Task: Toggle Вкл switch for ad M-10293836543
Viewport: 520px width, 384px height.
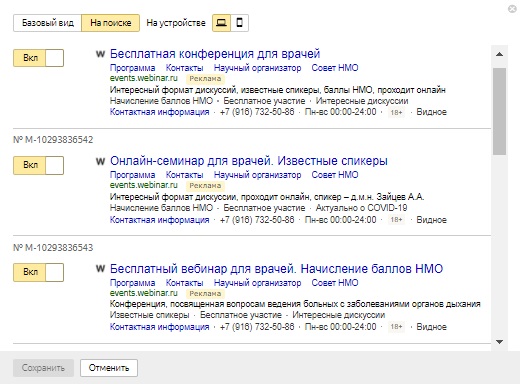Action: click(38, 272)
